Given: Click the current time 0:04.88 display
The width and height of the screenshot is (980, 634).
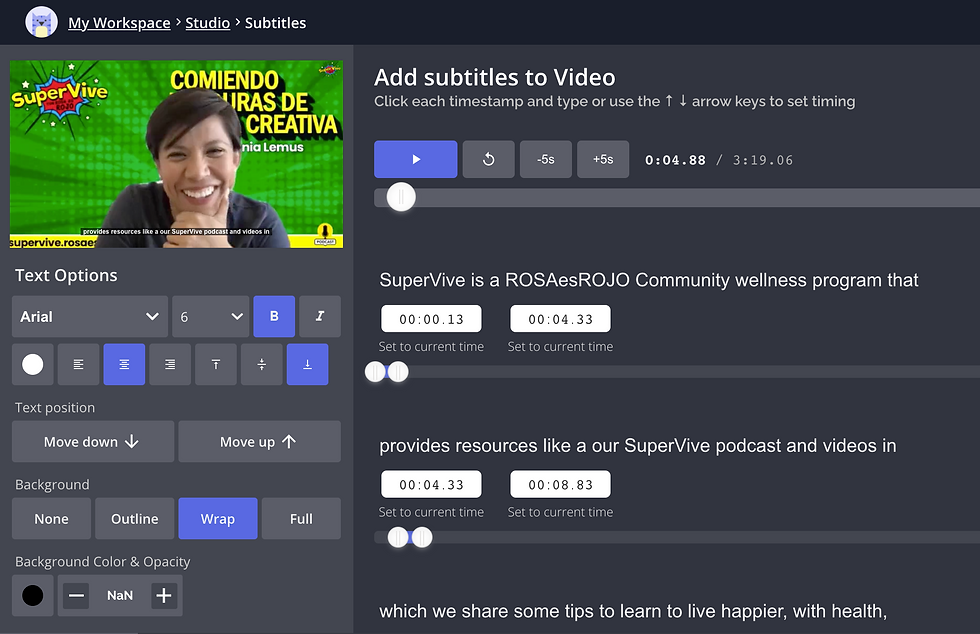Looking at the screenshot, I should (x=675, y=160).
